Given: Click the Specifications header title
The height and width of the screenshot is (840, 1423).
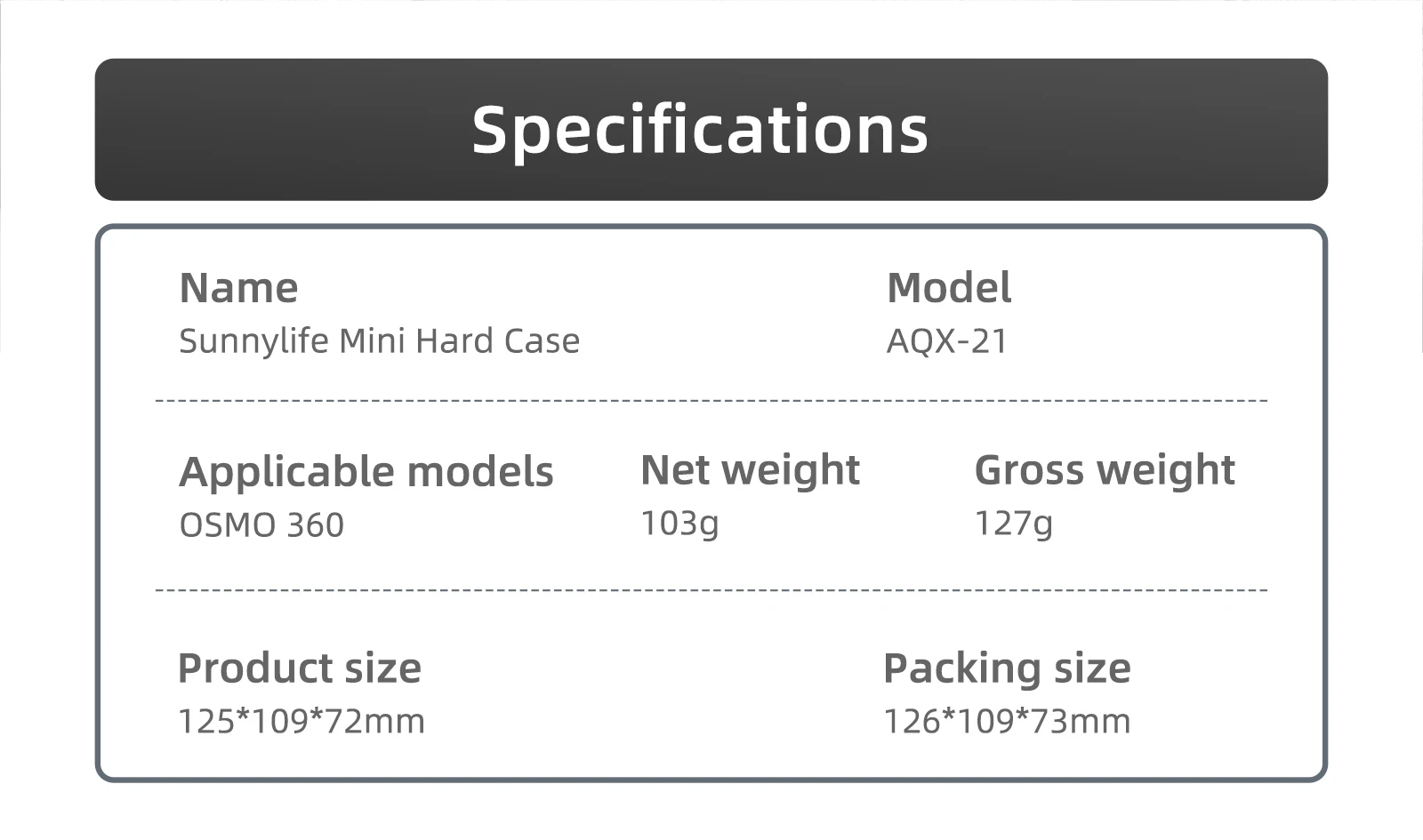Looking at the screenshot, I should click(x=700, y=130).
